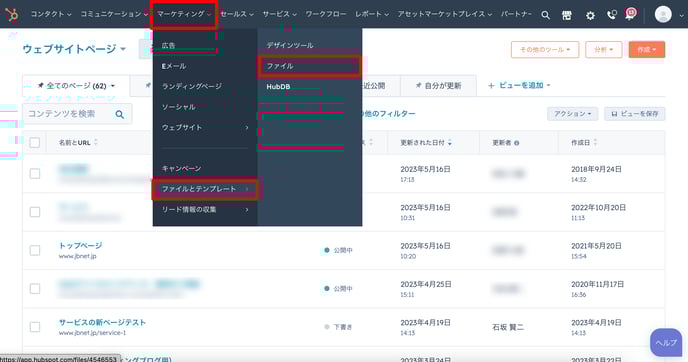Sort by 作成日 column arrows
Screen dimensions: 688x362
click(595, 143)
